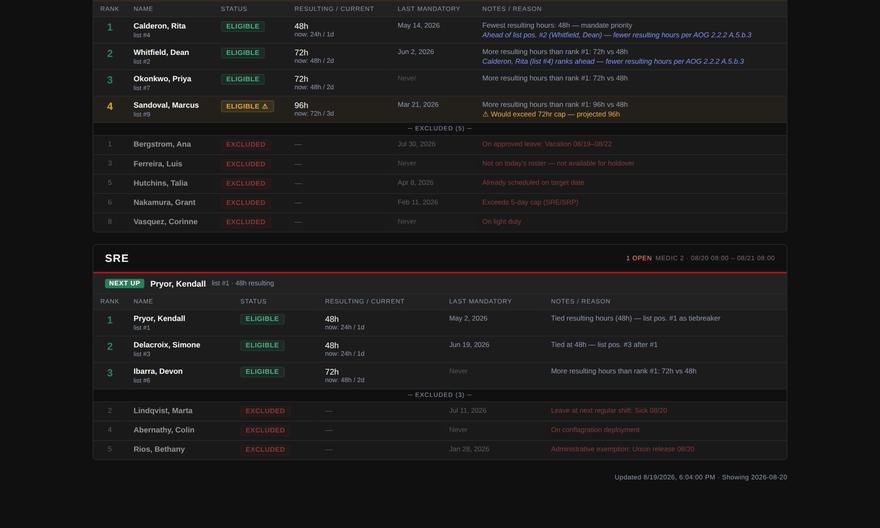Click EXCLUDED badge for Rios, Bethany

(265, 449)
